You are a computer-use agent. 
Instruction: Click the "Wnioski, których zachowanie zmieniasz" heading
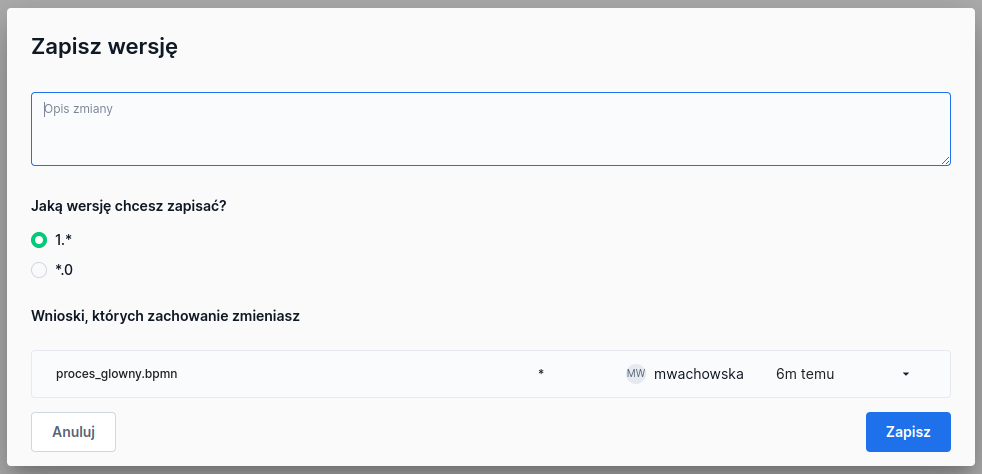point(166,316)
